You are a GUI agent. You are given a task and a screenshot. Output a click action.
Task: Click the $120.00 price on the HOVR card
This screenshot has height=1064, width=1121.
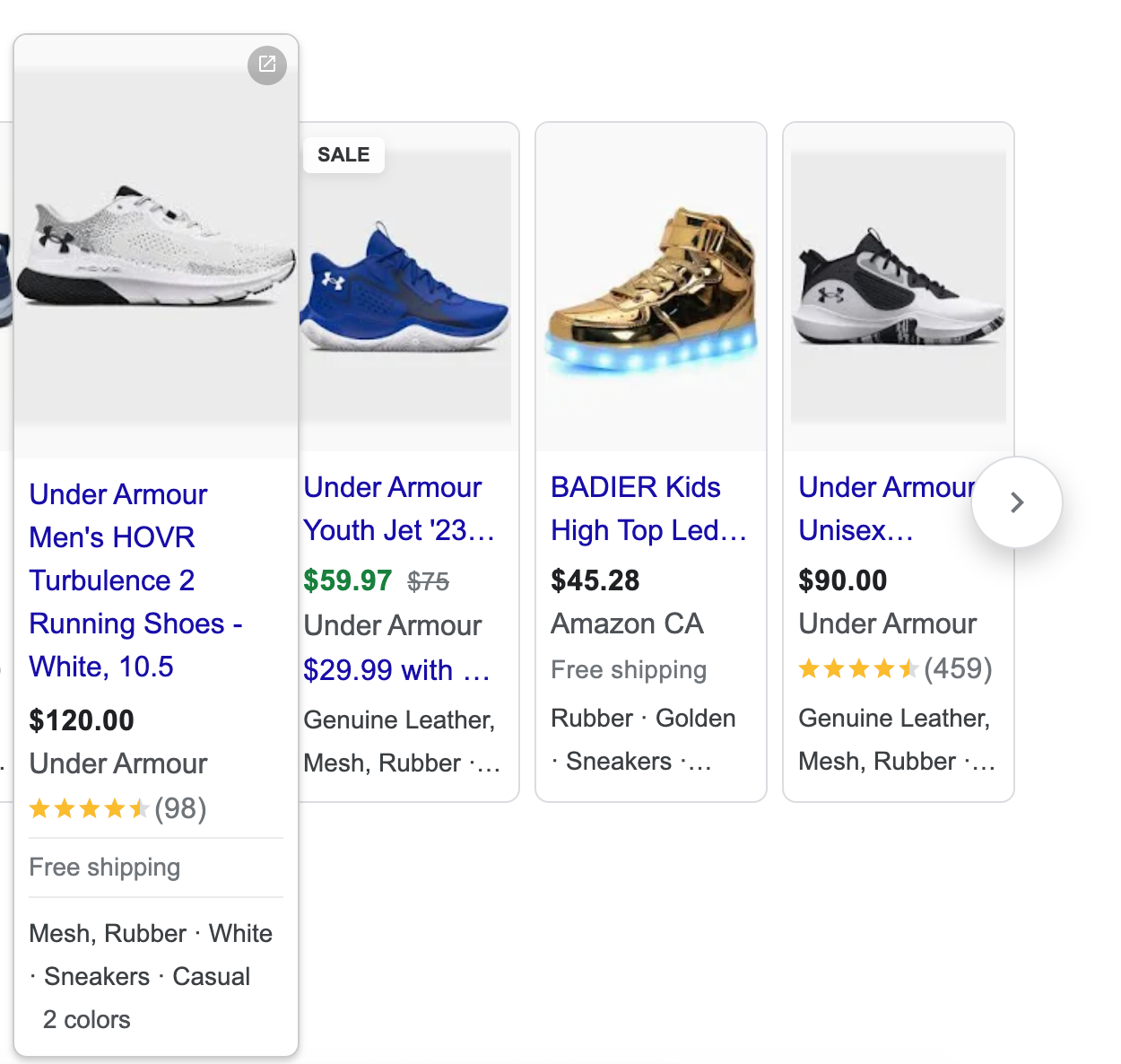coord(82,720)
